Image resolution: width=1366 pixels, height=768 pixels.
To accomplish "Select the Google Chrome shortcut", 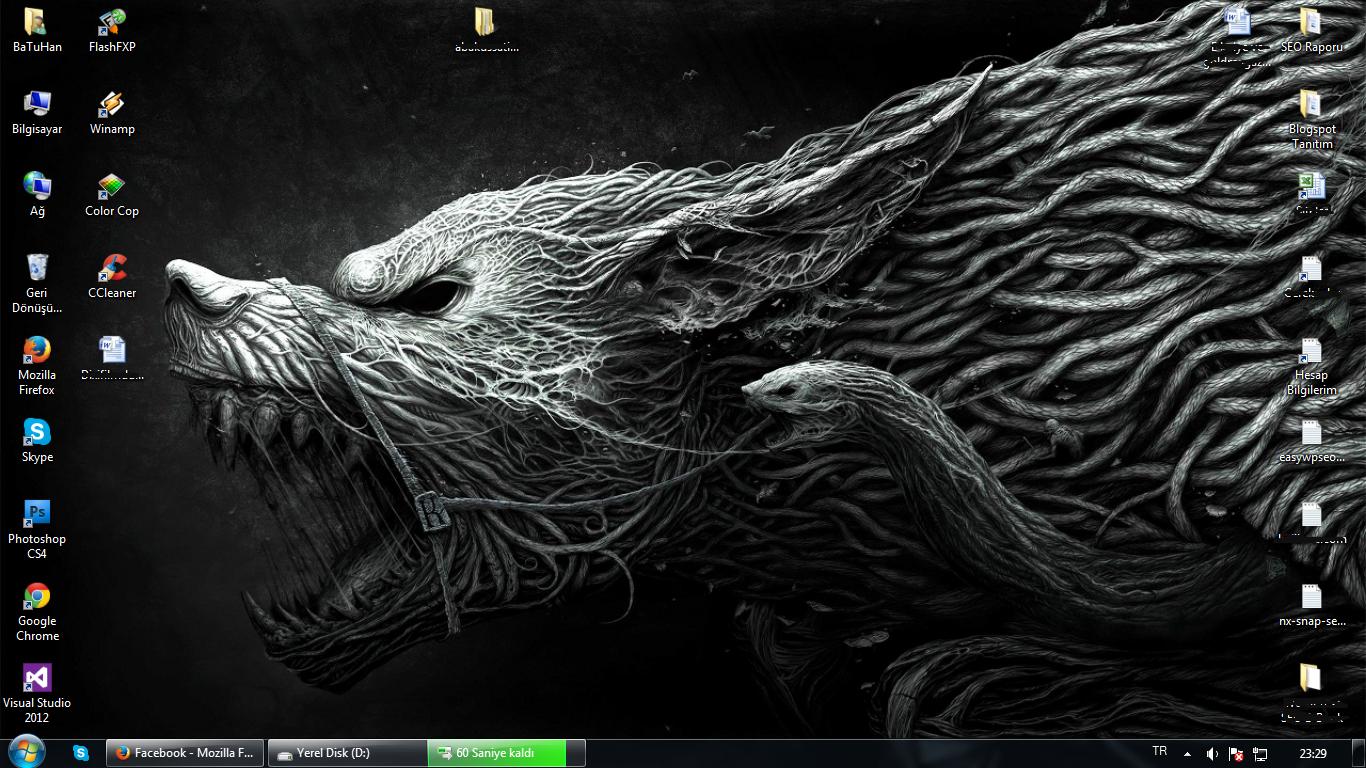I will [37, 612].
